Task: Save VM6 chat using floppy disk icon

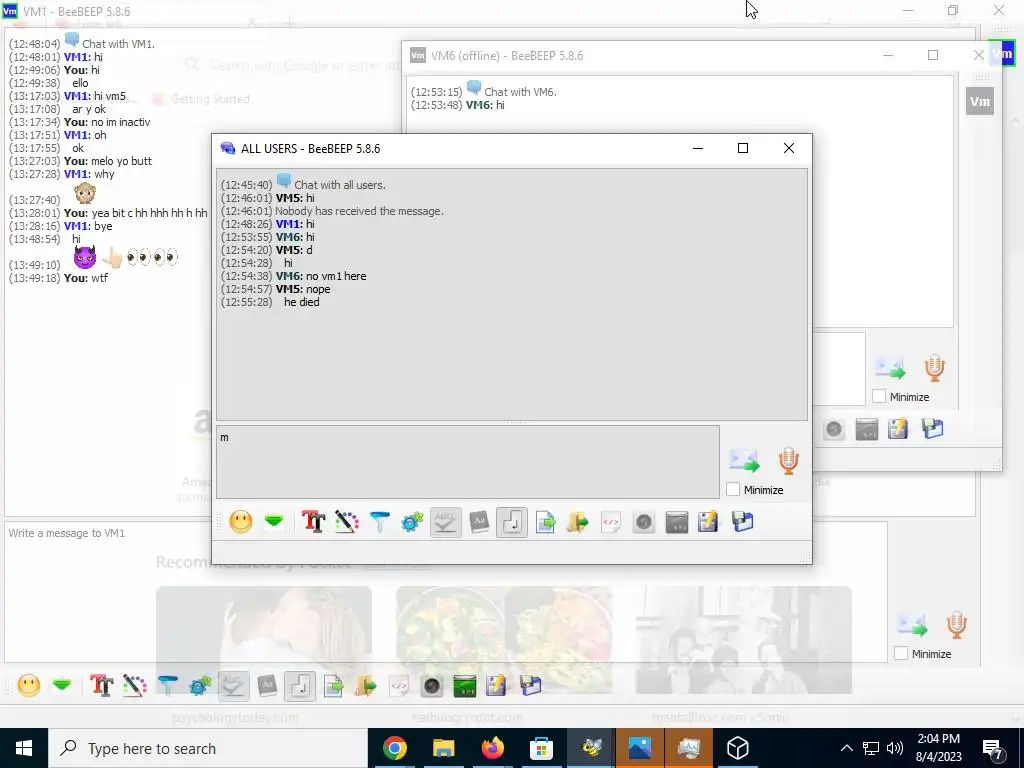Action: tap(933, 429)
